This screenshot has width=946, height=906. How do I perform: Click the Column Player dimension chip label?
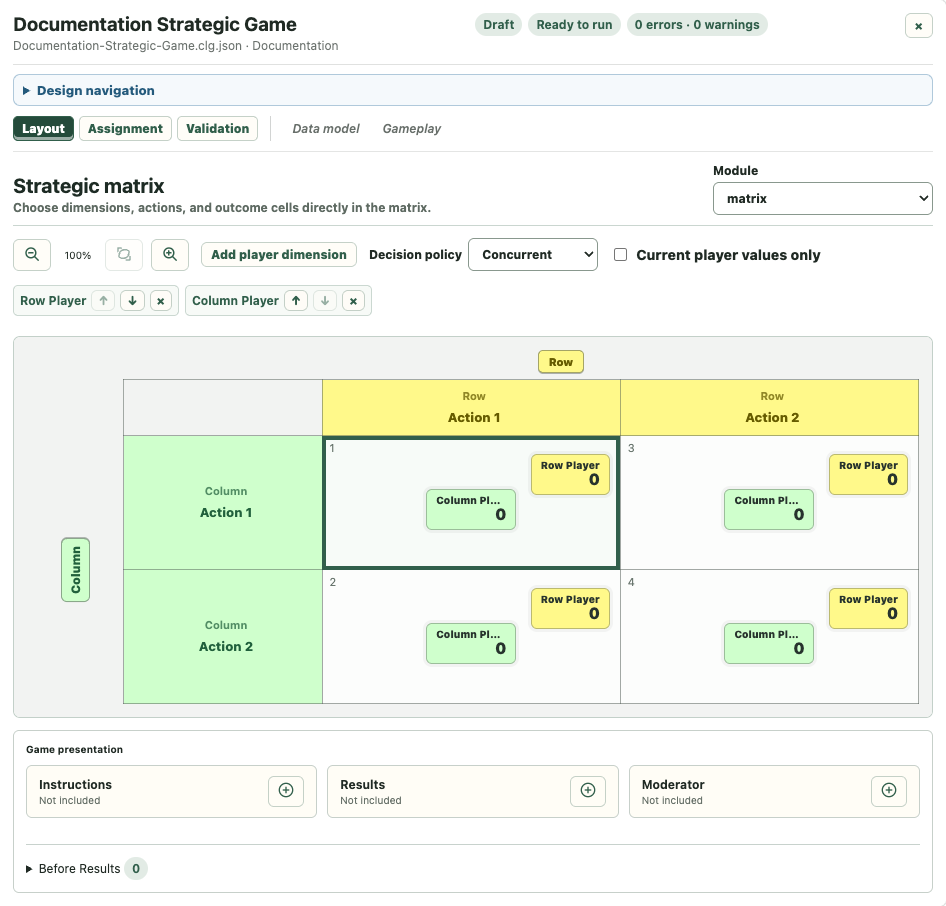[x=235, y=300]
